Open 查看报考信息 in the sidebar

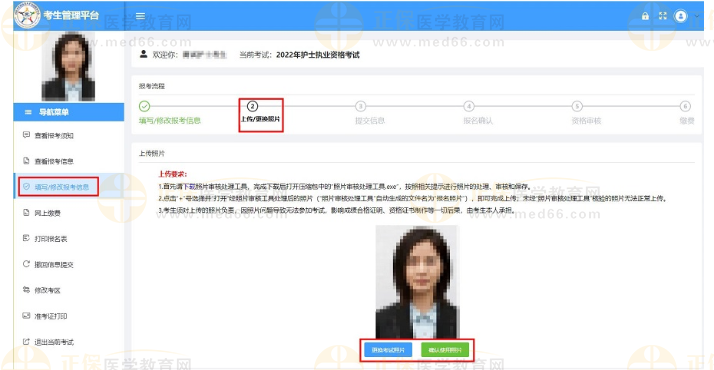(49, 161)
